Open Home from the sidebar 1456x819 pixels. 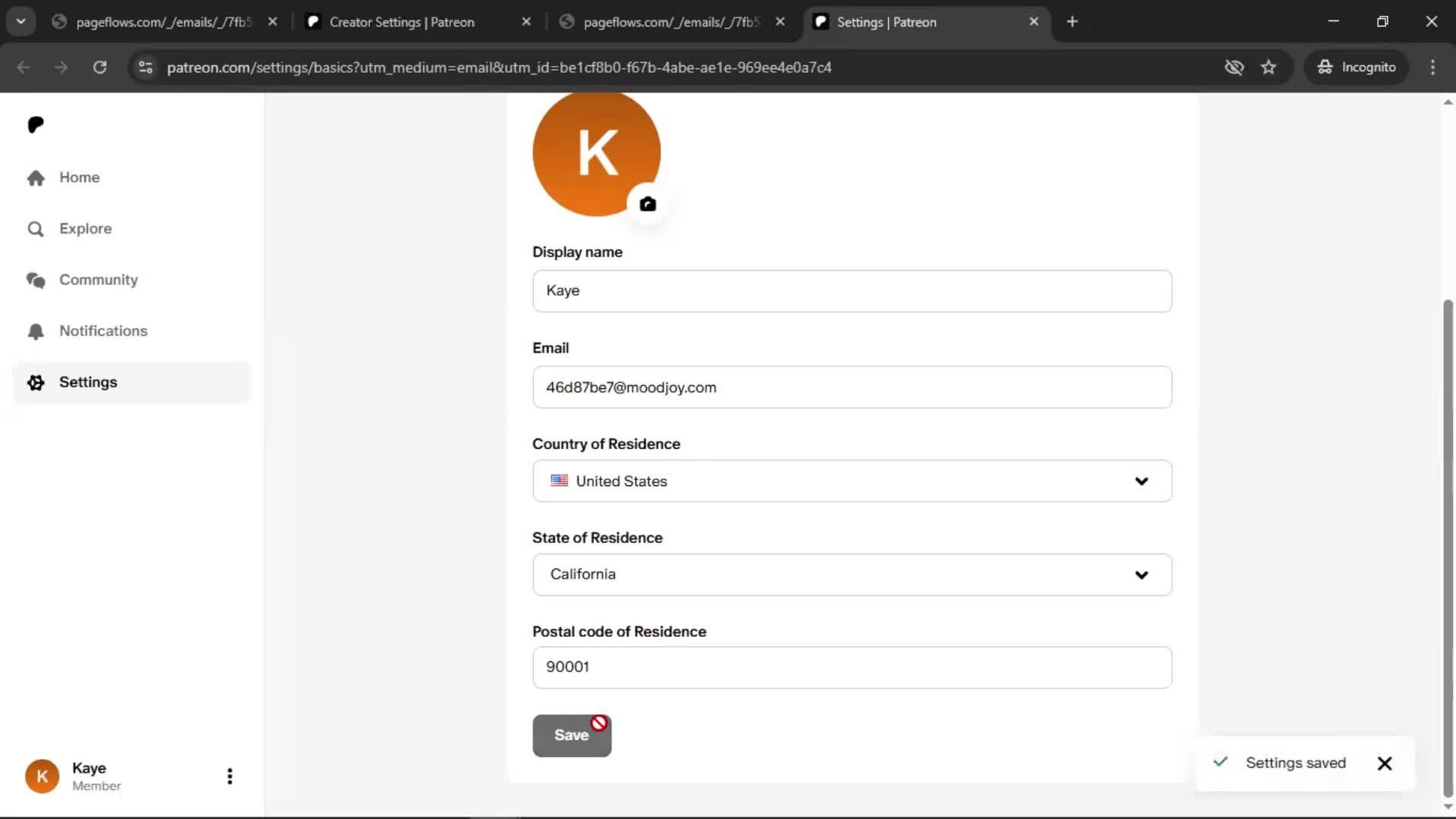[132, 177]
